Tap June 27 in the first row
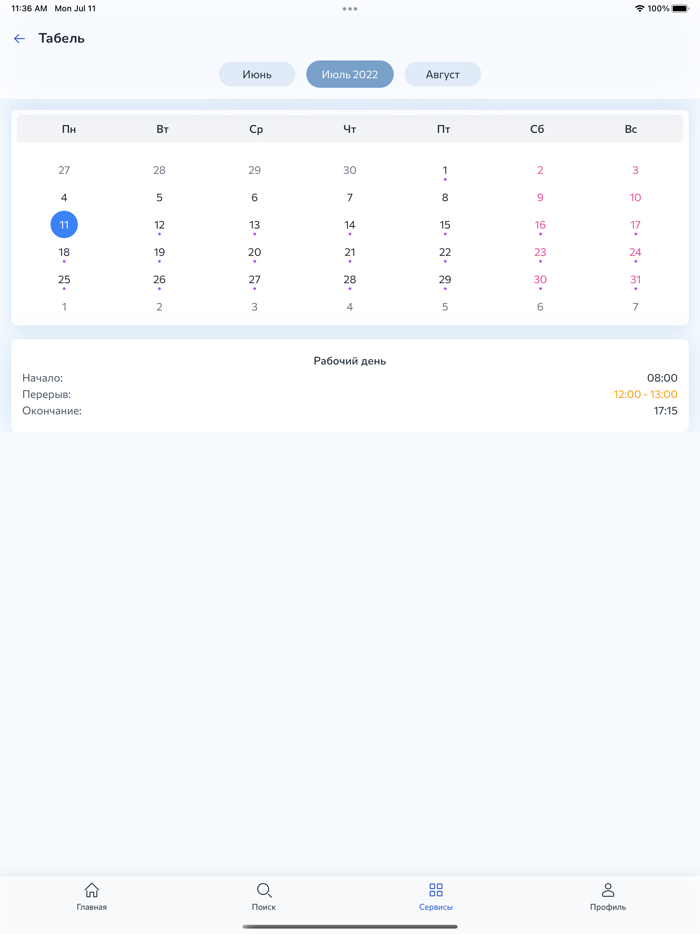This screenshot has height=934, width=700. (x=64, y=171)
